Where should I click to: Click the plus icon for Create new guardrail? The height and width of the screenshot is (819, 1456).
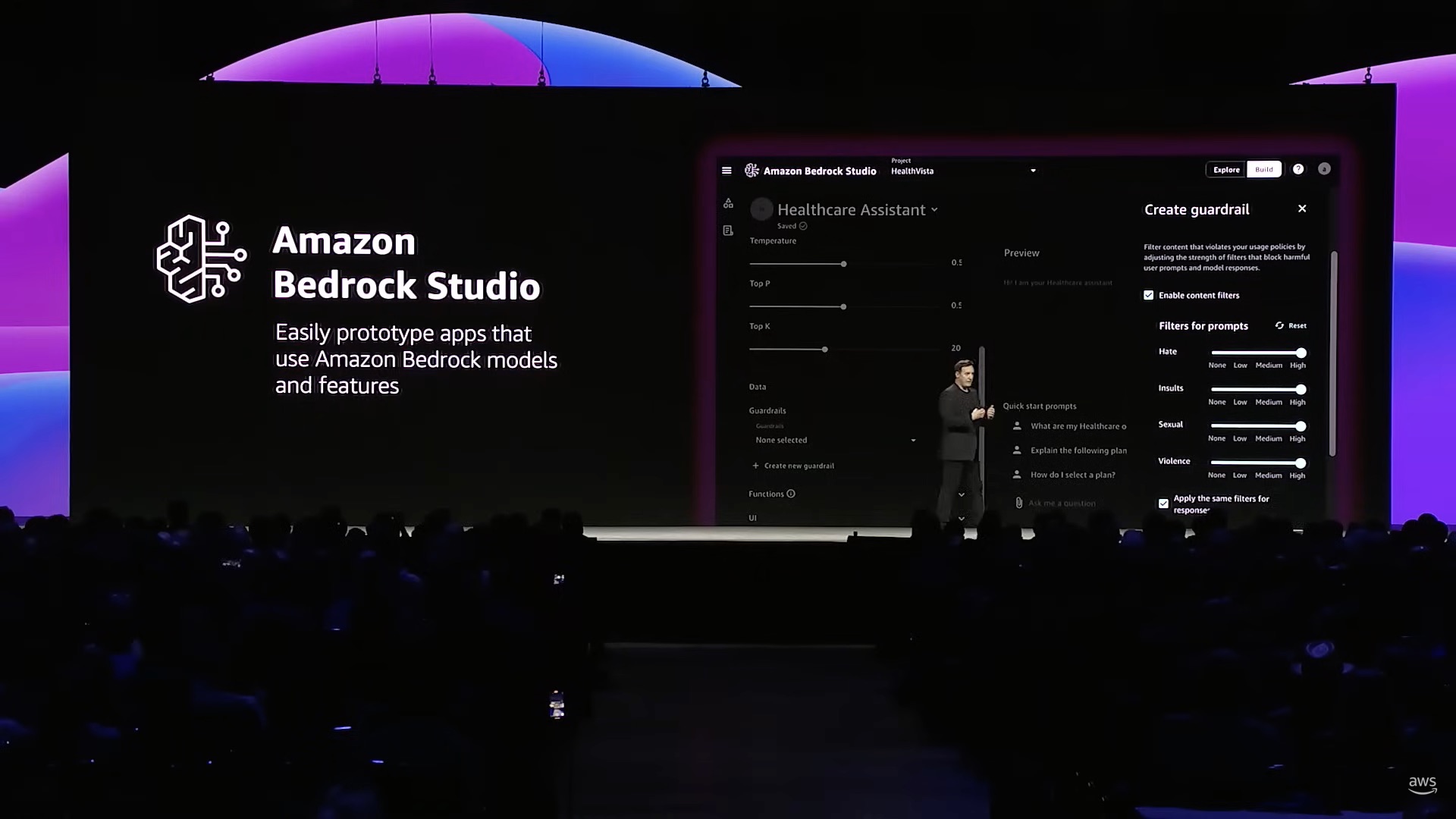pos(755,466)
